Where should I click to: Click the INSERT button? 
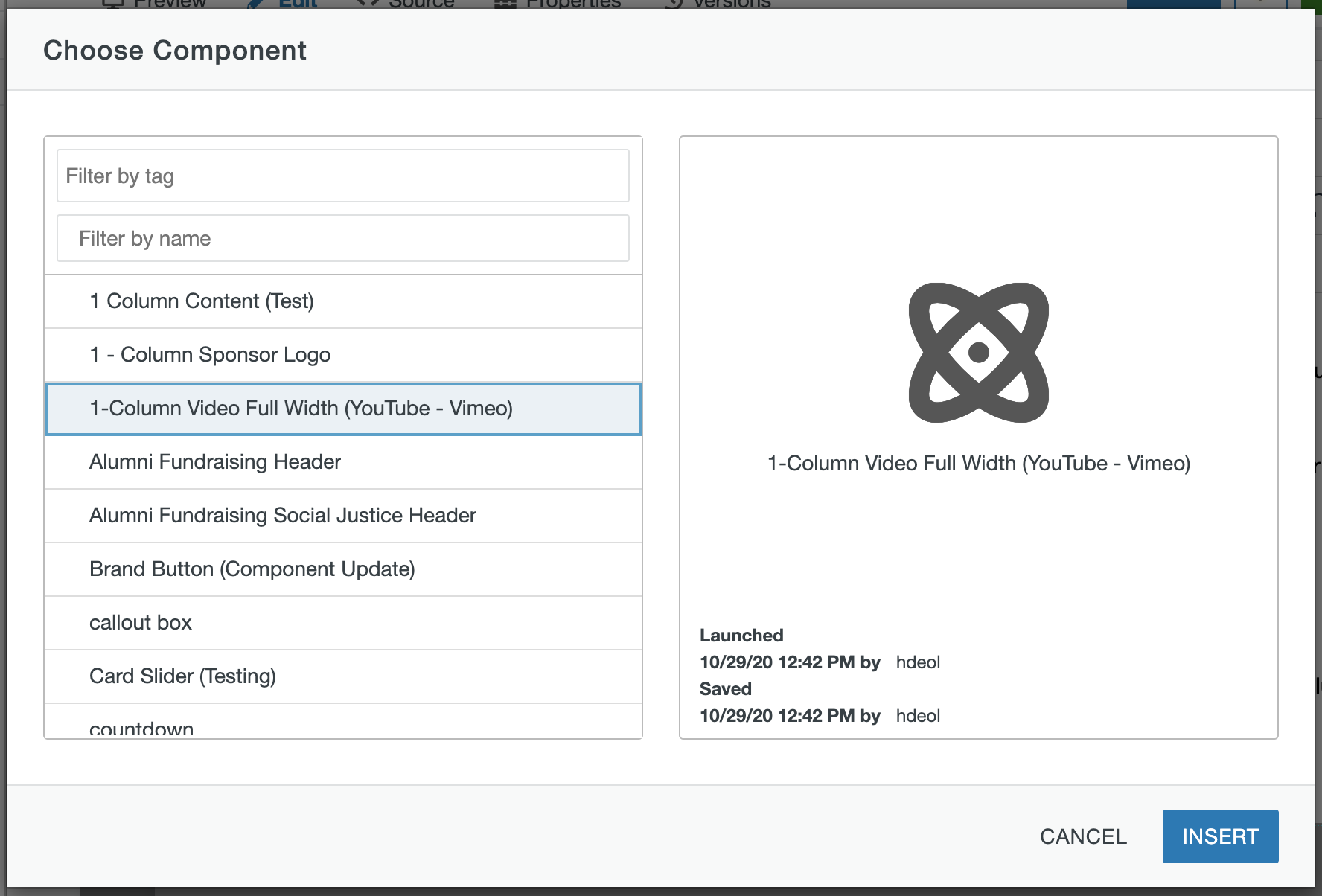point(1219,836)
